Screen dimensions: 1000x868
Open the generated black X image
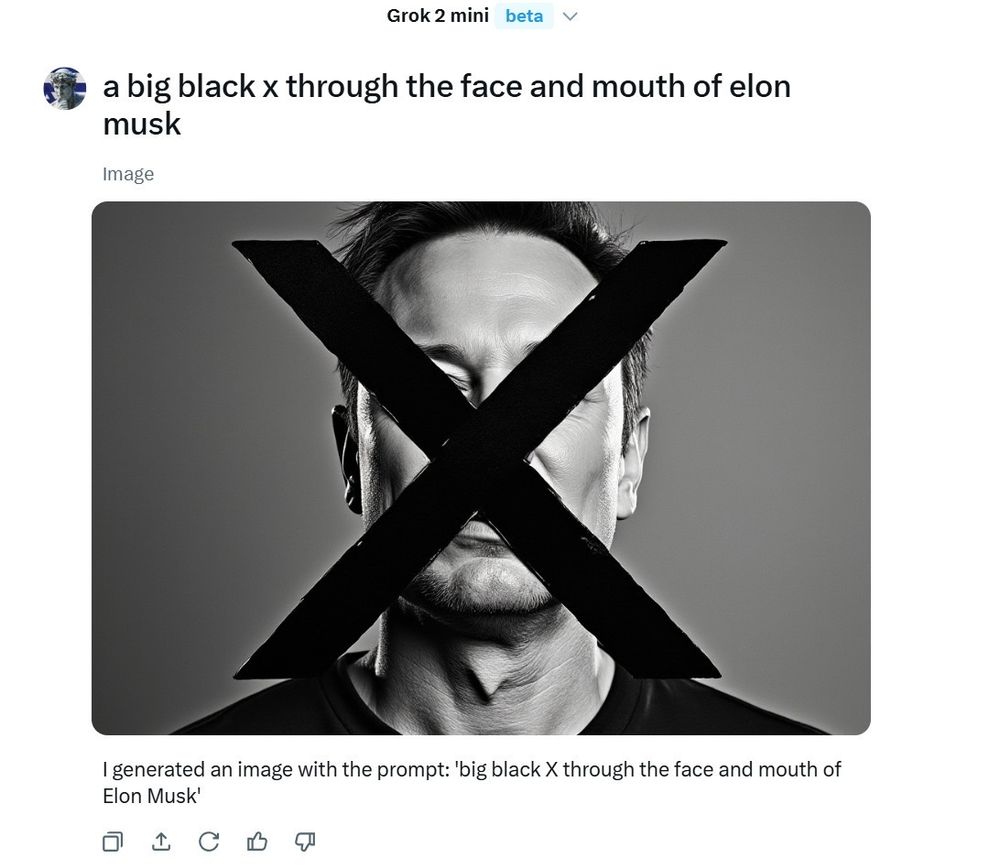(480, 468)
